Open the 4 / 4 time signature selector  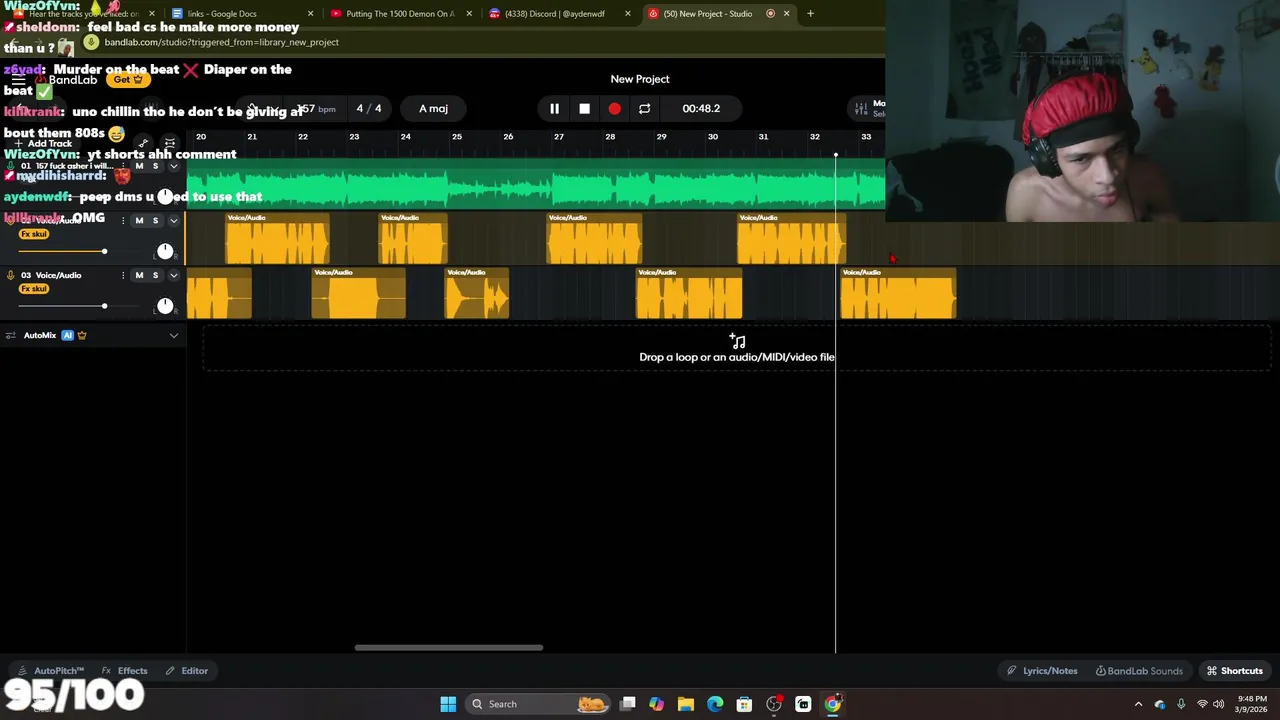[369, 108]
